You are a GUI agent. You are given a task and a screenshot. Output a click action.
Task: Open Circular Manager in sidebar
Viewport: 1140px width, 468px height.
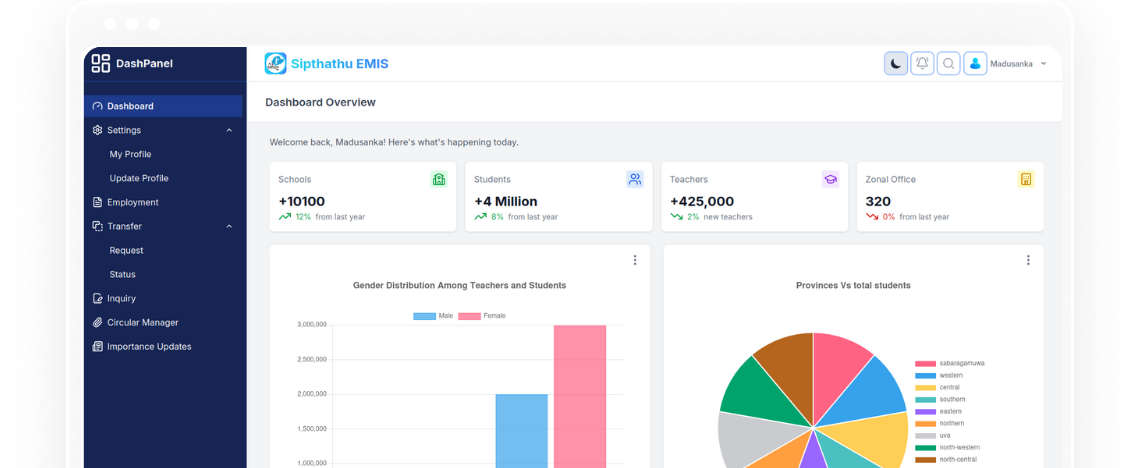pos(142,322)
